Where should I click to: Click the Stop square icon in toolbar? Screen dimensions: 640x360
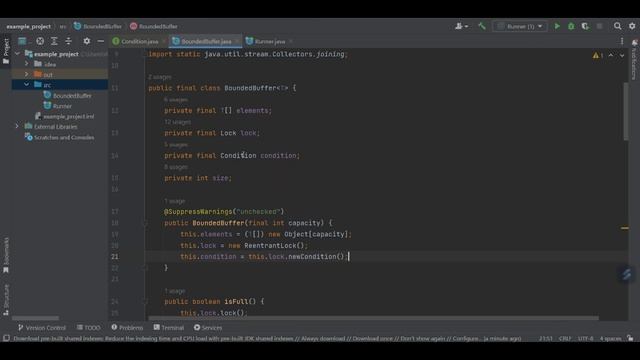pos(599,26)
